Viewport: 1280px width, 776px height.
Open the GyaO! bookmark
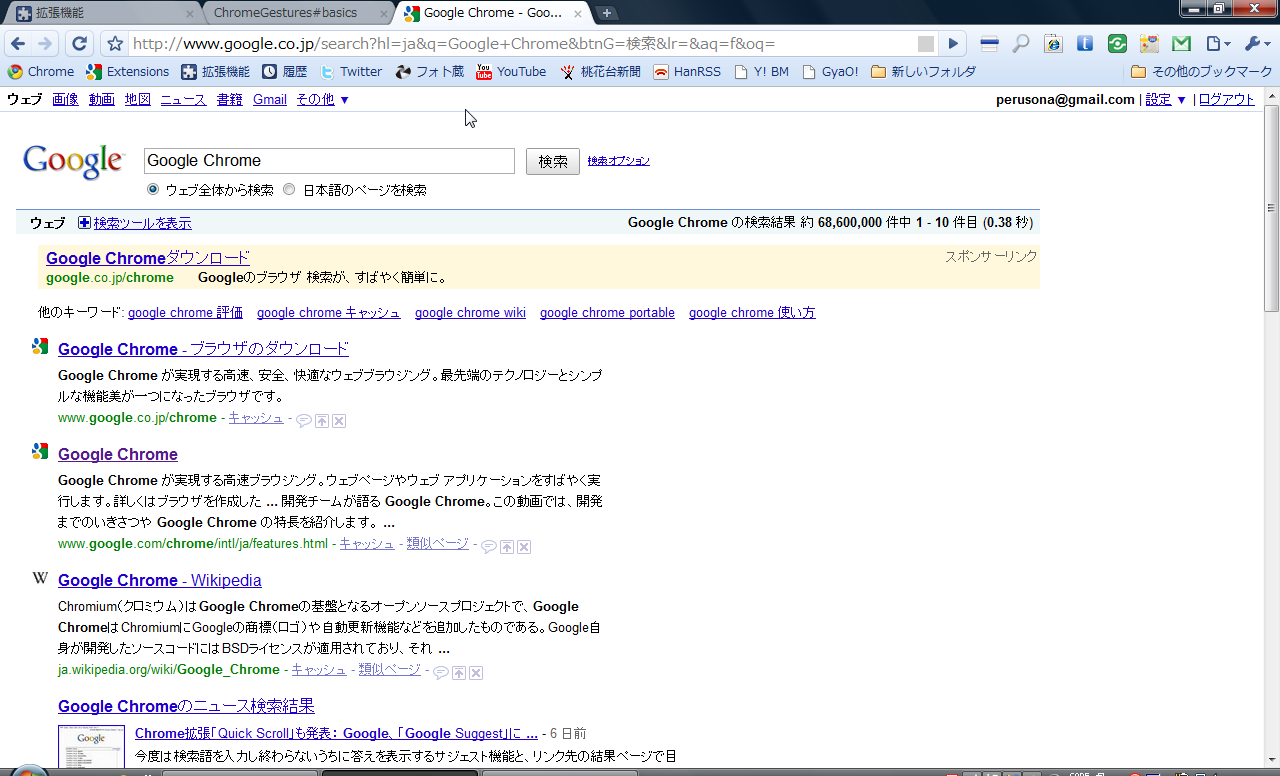(x=830, y=72)
